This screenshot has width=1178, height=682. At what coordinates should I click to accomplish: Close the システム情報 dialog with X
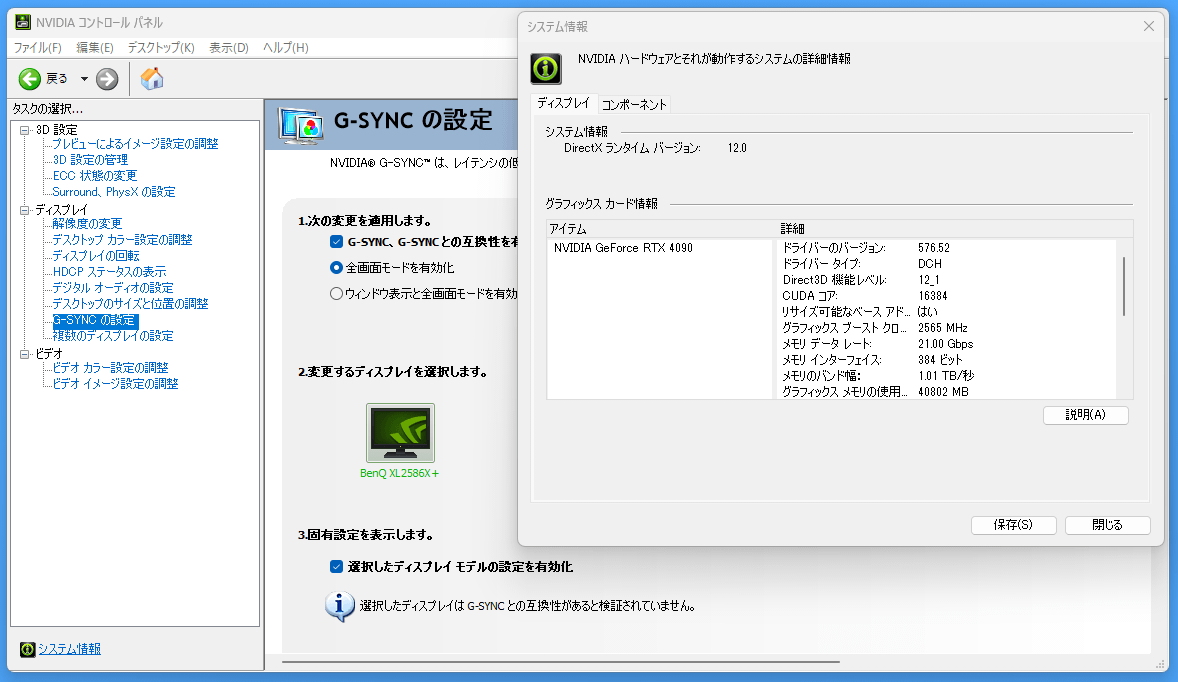pos(1149,26)
